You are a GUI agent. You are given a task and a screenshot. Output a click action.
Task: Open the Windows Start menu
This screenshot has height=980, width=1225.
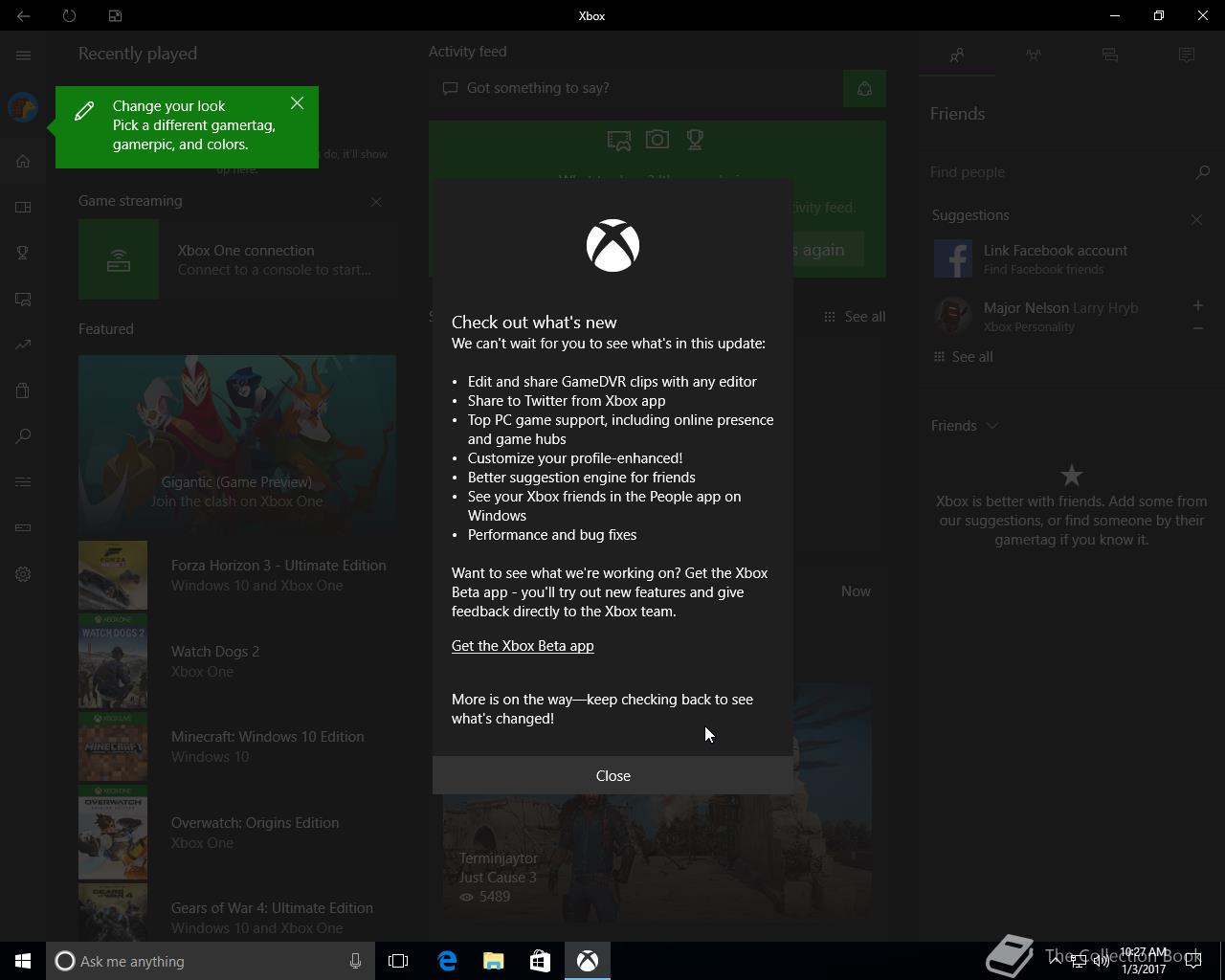tap(23, 961)
